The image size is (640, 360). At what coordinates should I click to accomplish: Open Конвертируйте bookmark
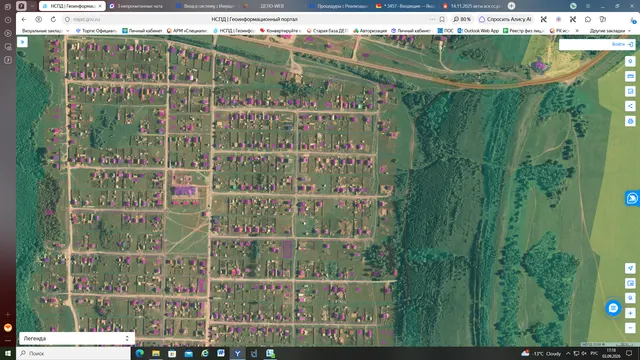(280, 31)
